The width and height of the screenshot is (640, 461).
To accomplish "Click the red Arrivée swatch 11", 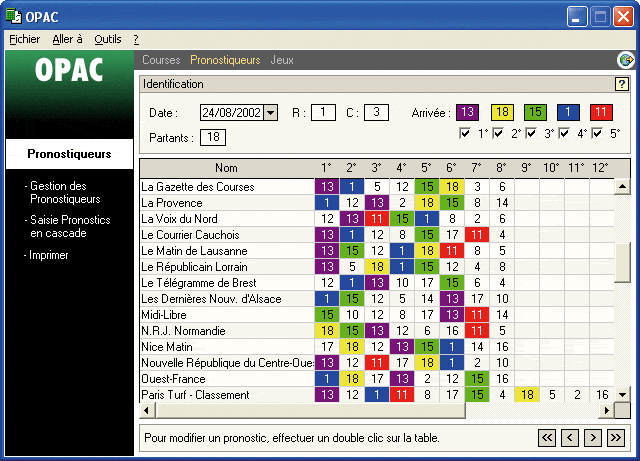I will click(x=601, y=112).
